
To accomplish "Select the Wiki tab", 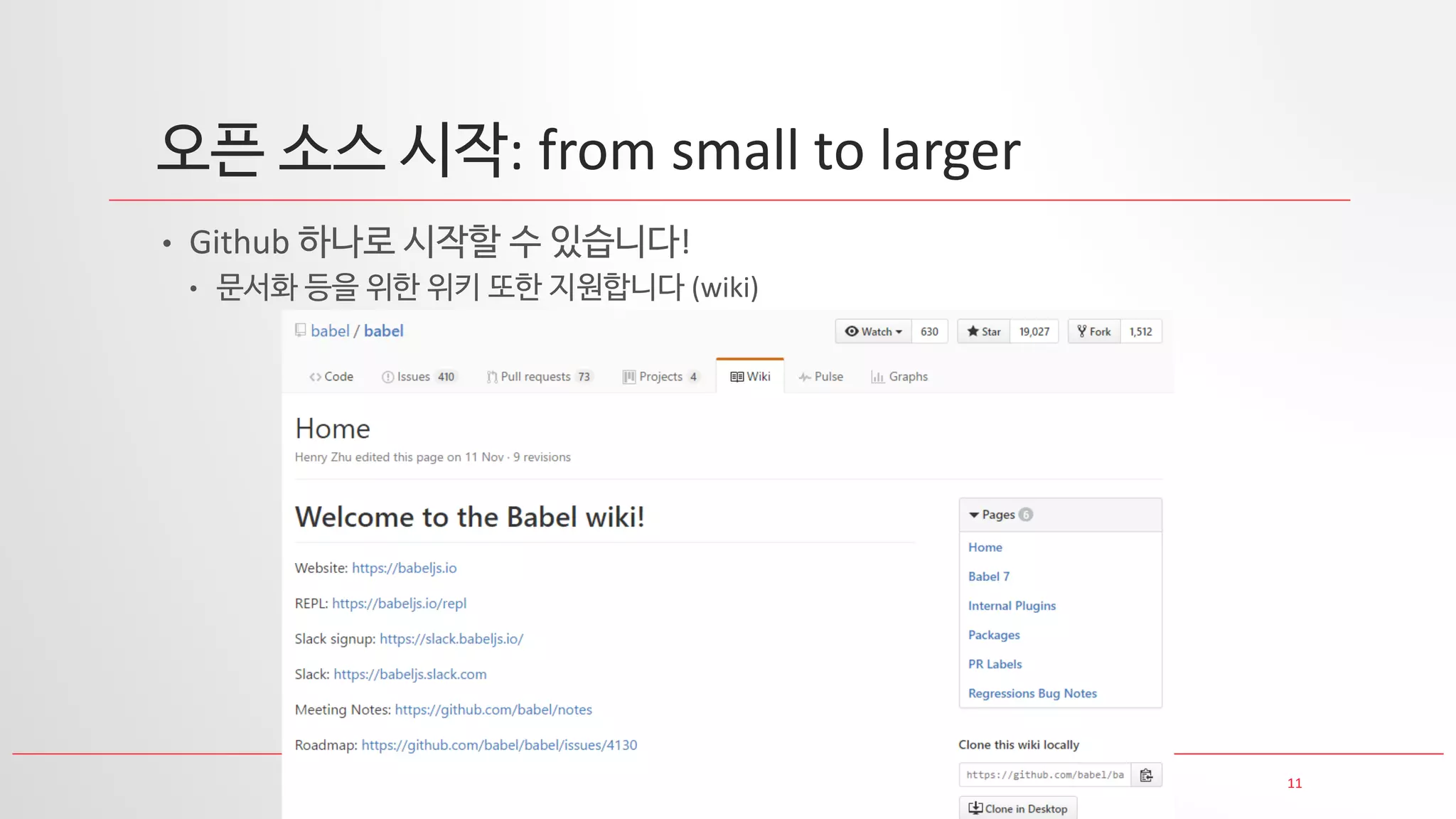I will click(750, 376).
